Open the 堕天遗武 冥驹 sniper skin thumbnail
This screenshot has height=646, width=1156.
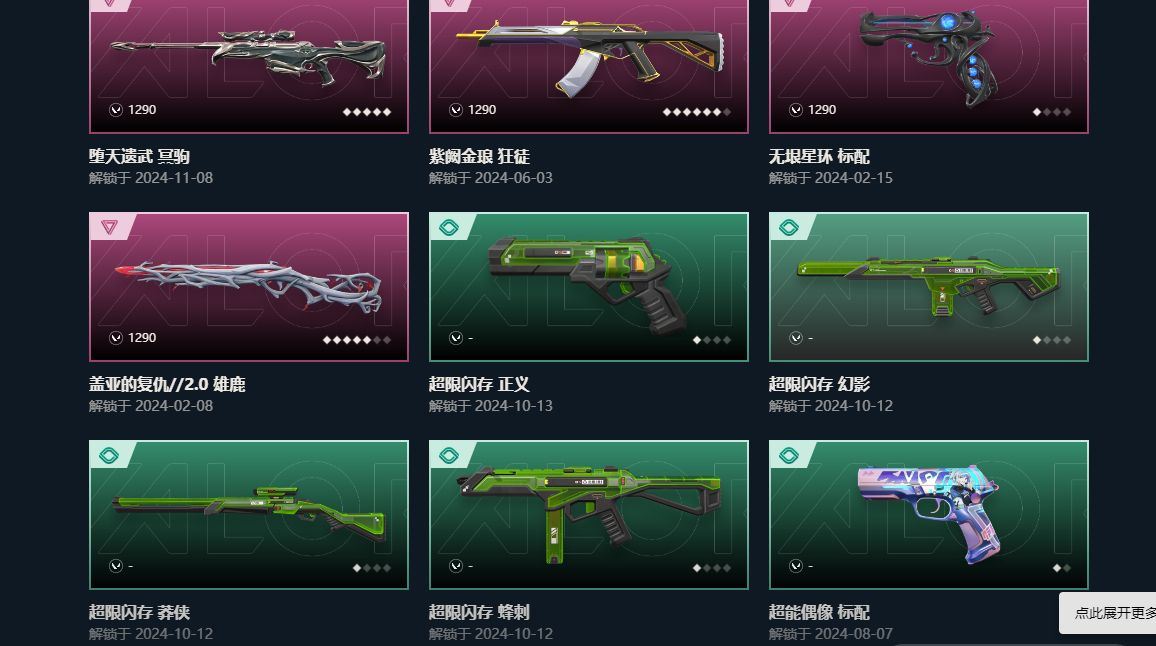click(248, 56)
